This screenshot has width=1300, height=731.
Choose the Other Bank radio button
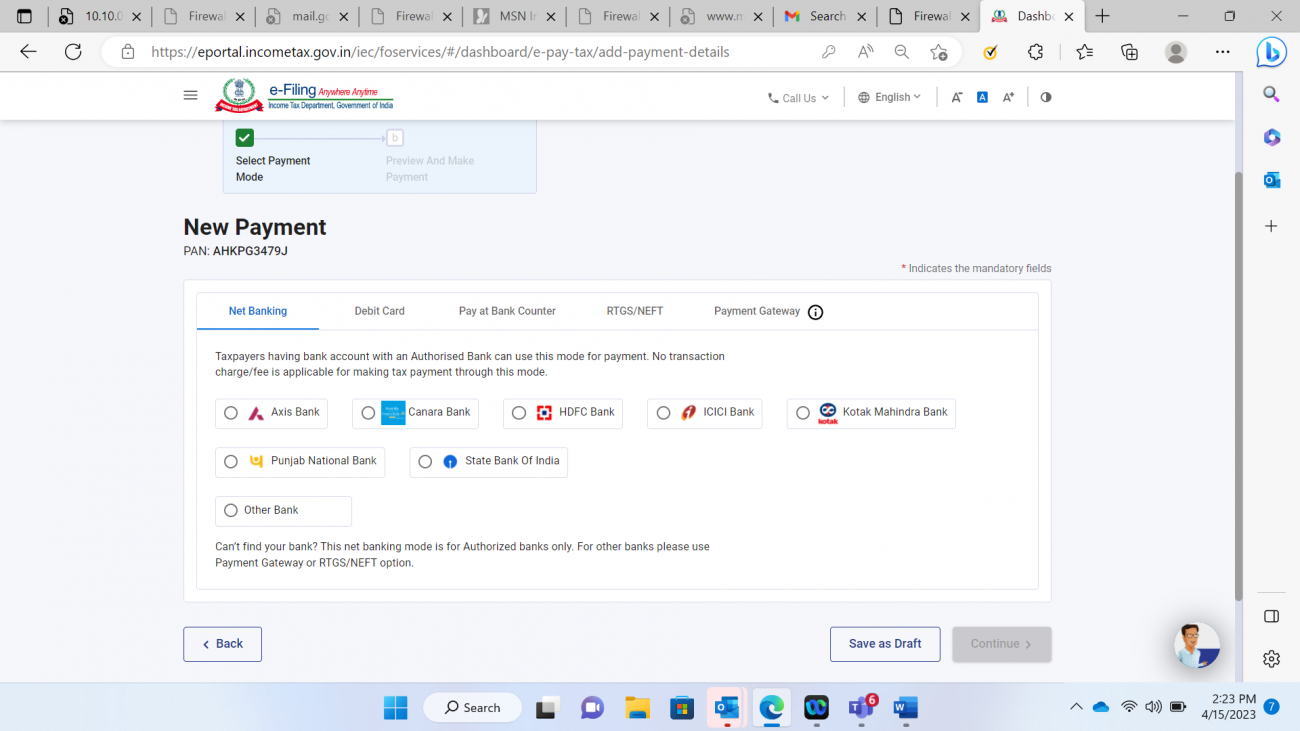click(x=231, y=511)
